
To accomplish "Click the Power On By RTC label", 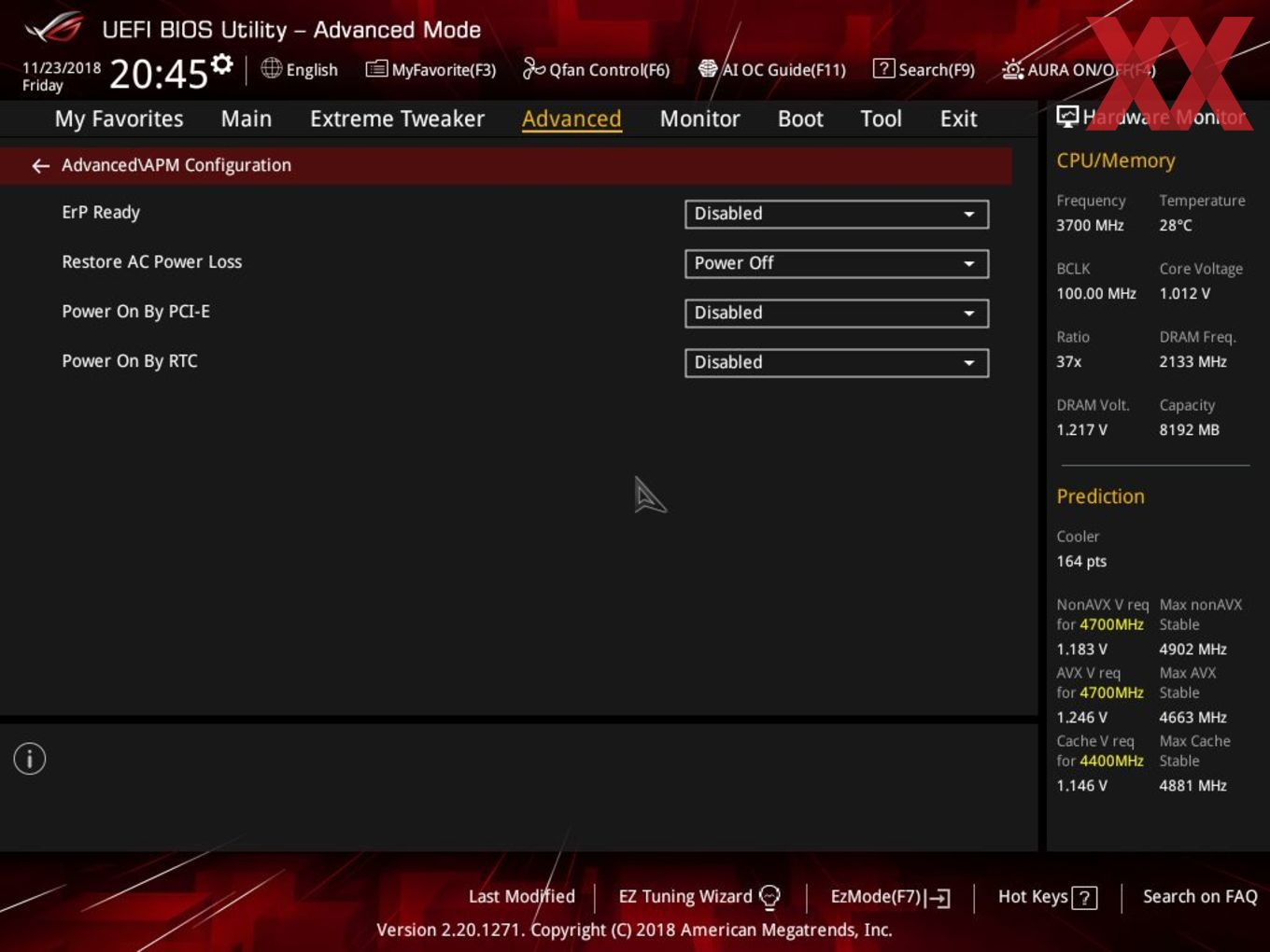I will (x=130, y=361).
